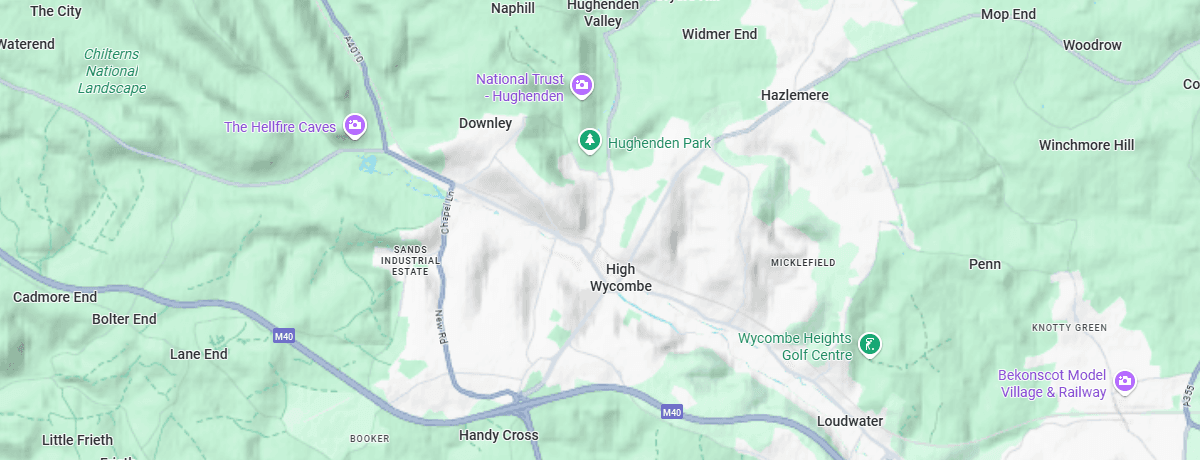The image size is (1200, 460).
Task: Open the Hughenden Park green tree pin
Action: click(x=591, y=141)
